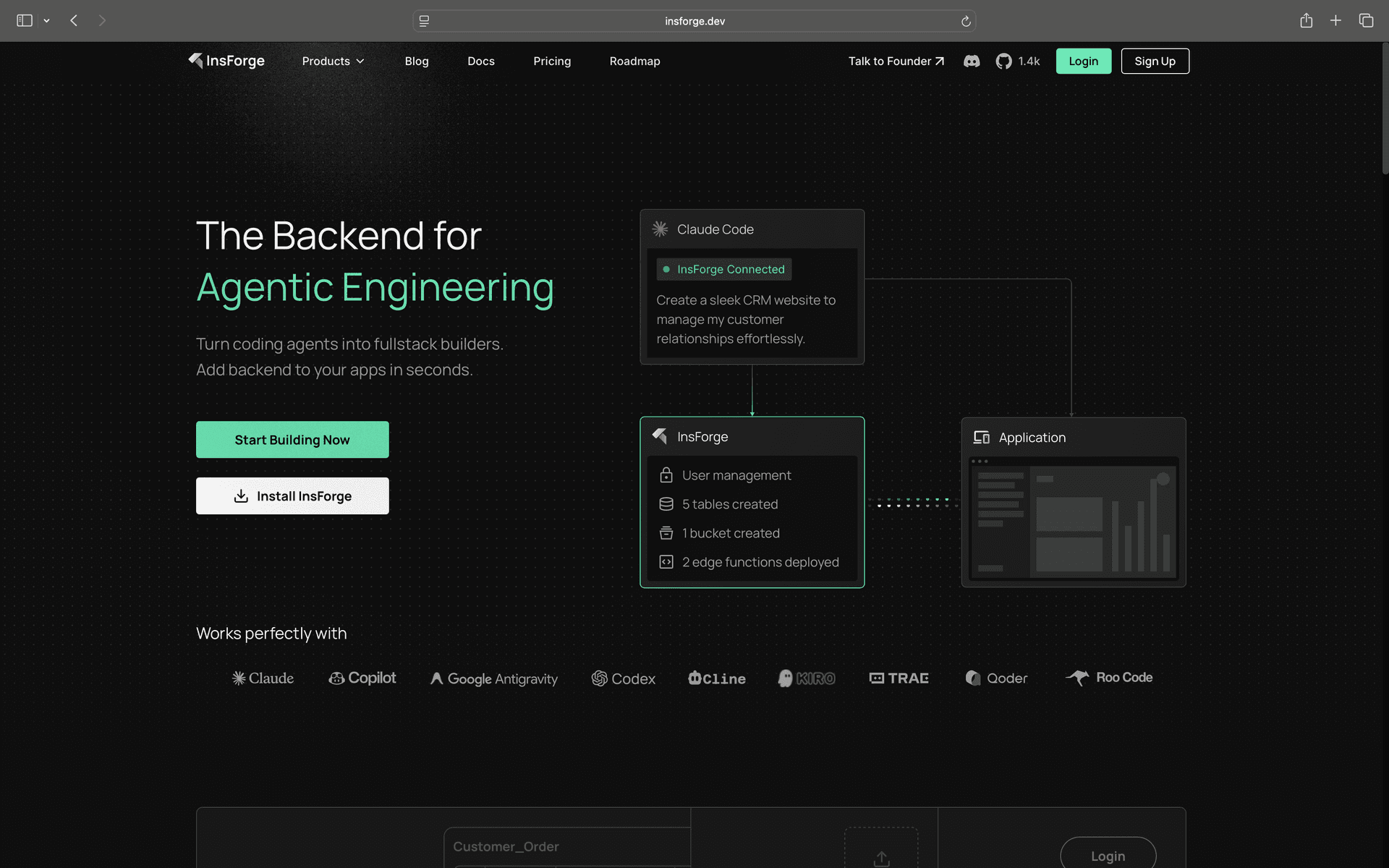
Task: Reload the page with refresh icon
Action: (966, 21)
